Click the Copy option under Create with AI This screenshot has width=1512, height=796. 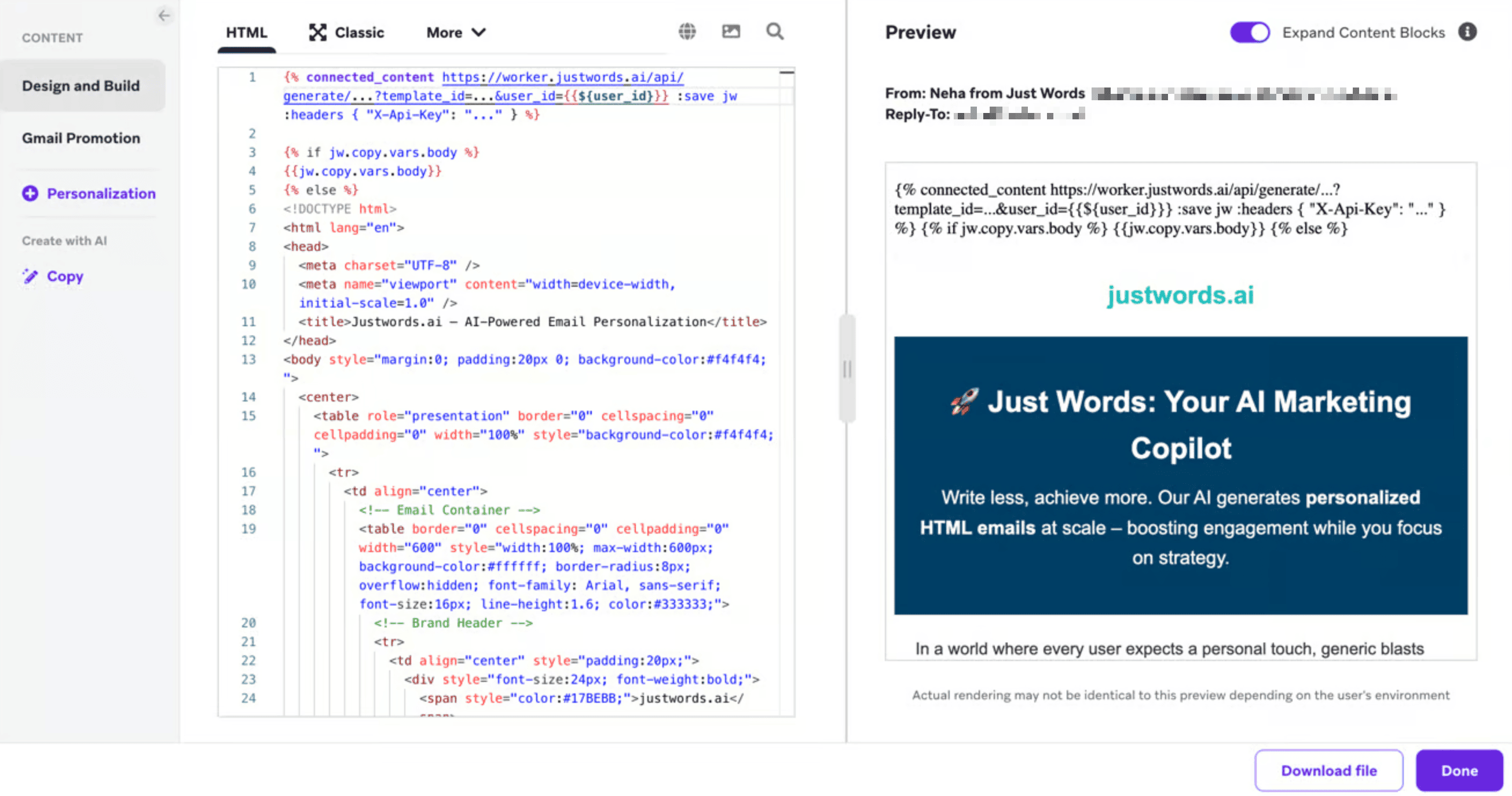[64, 276]
